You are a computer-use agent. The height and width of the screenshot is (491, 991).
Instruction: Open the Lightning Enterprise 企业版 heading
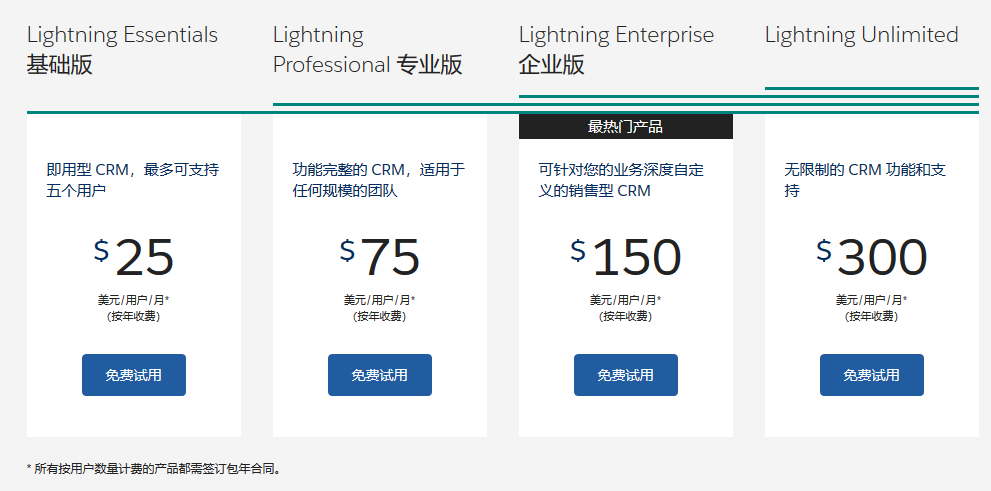[x=616, y=50]
